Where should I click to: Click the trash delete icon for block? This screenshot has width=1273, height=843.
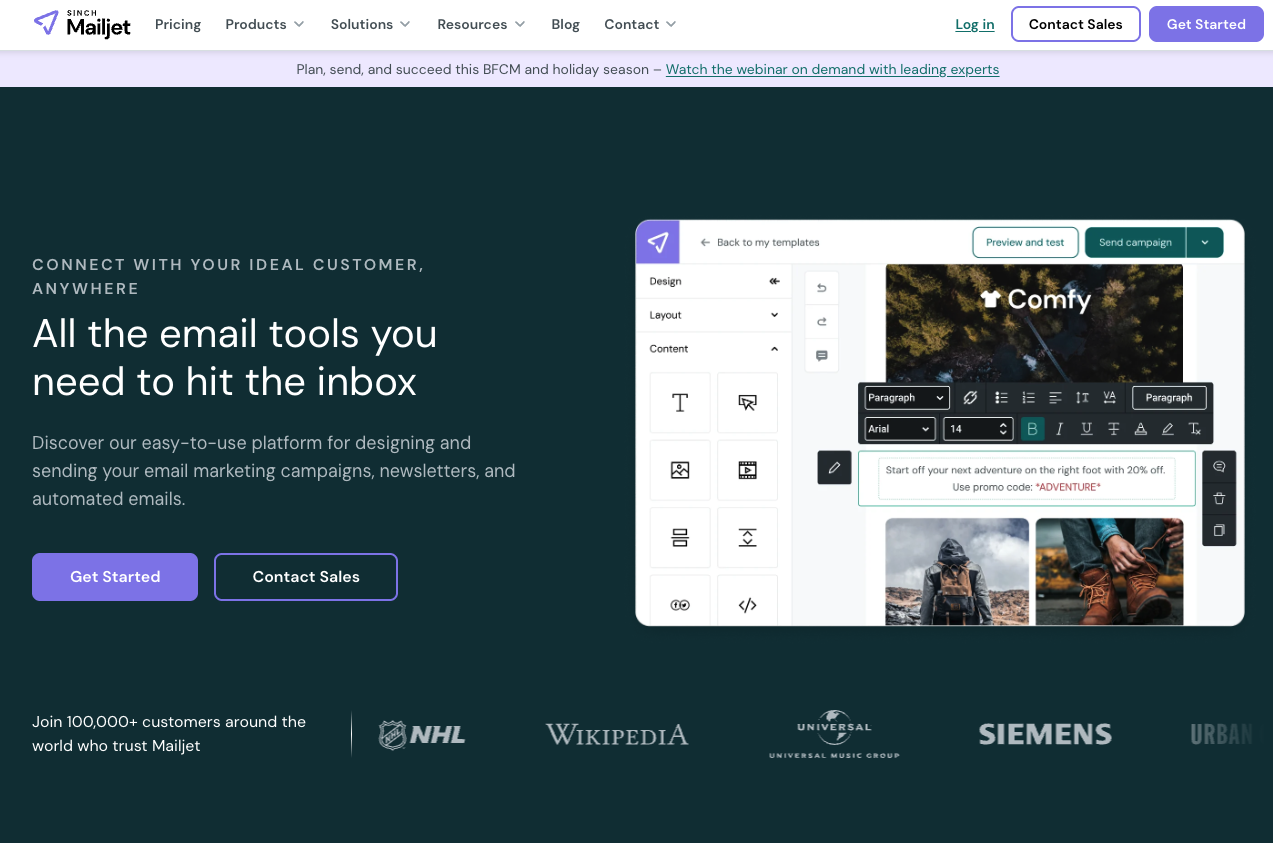pyautogui.click(x=1219, y=498)
